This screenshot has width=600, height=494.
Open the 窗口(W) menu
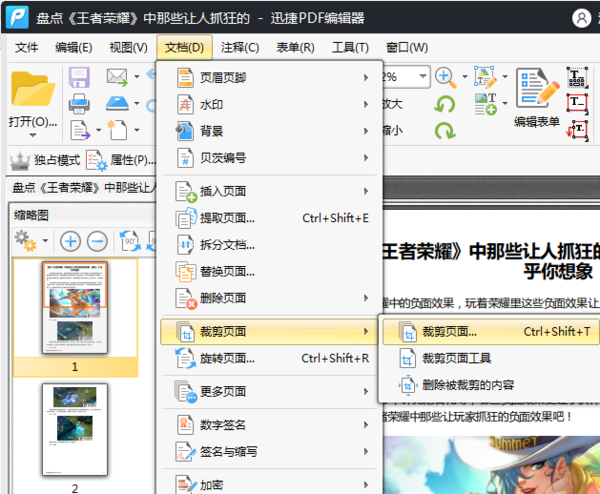pyautogui.click(x=407, y=47)
